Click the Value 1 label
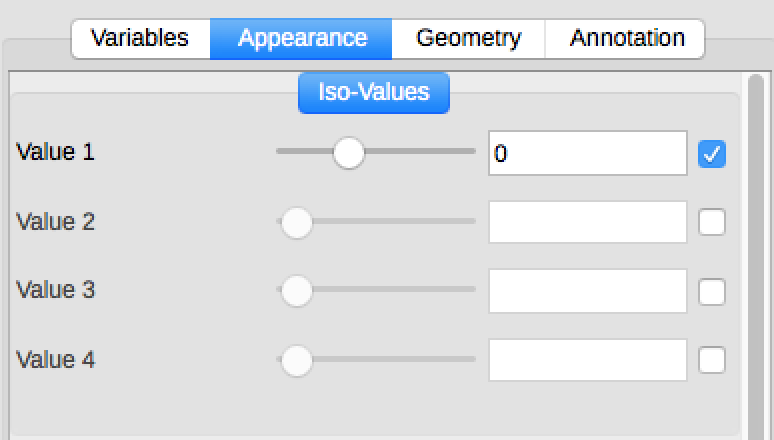Viewport: 774px width, 440px height. 55,153
